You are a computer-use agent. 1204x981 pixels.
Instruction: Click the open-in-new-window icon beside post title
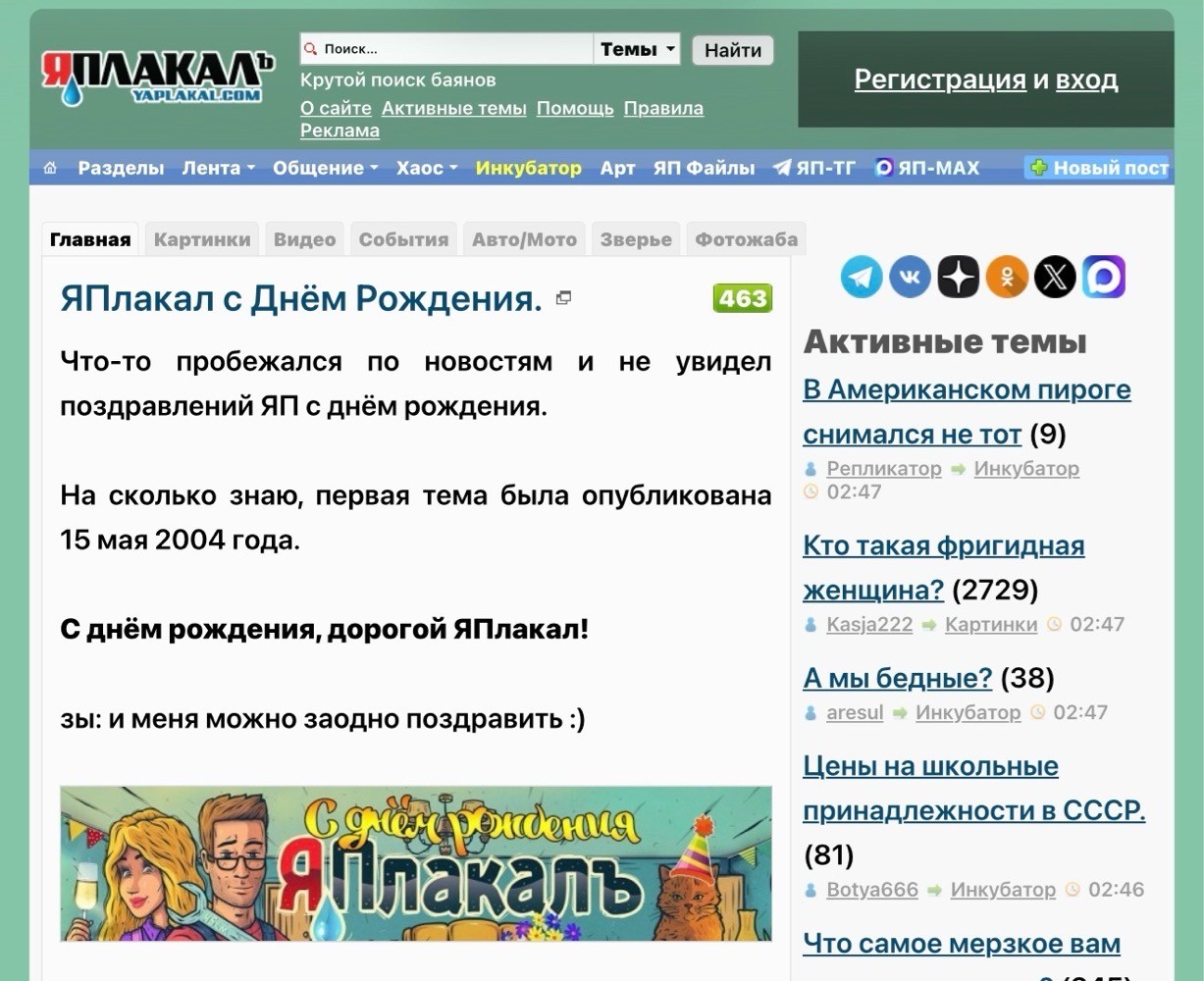(563, 297)
